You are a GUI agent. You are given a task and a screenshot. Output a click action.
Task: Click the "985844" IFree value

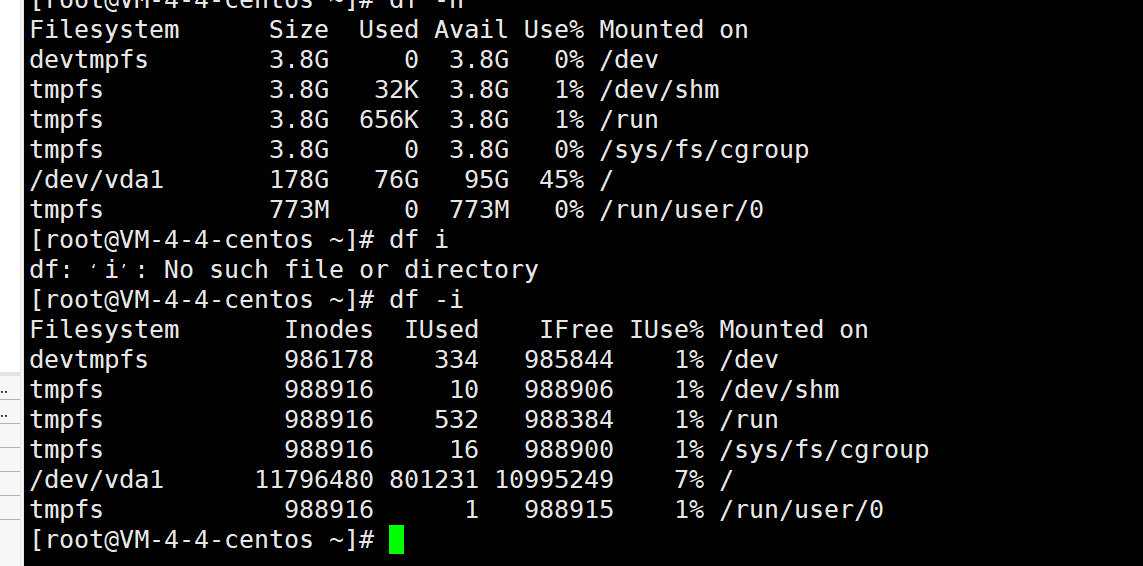569,360
